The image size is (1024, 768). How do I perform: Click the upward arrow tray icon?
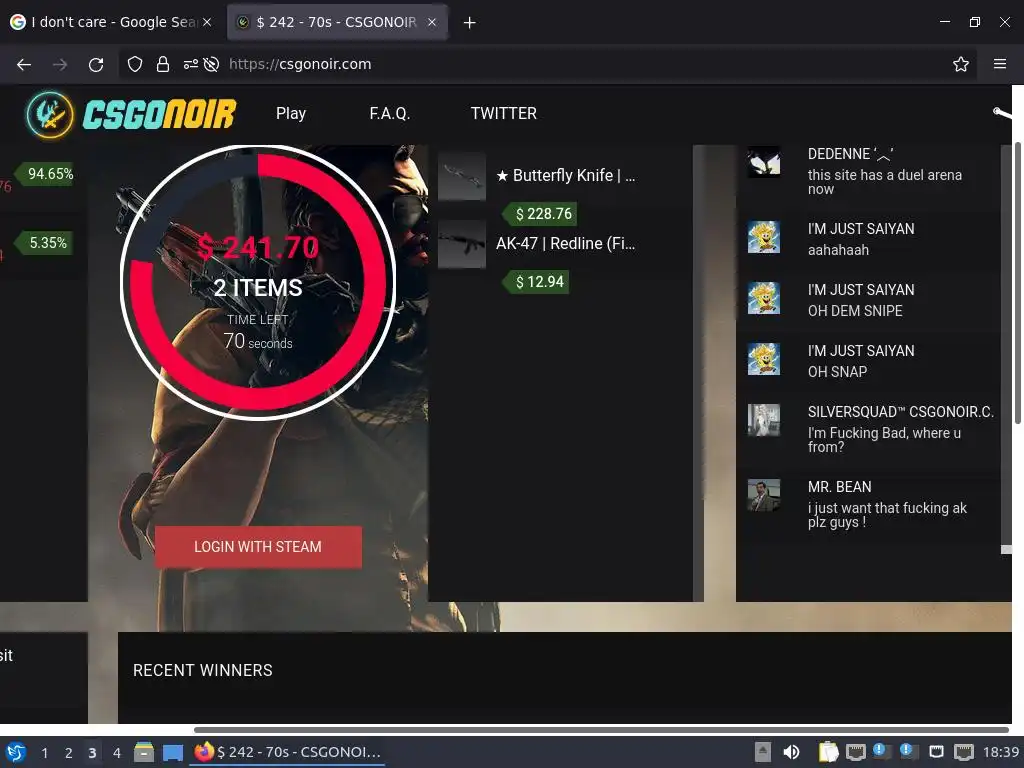click(763, 752)
